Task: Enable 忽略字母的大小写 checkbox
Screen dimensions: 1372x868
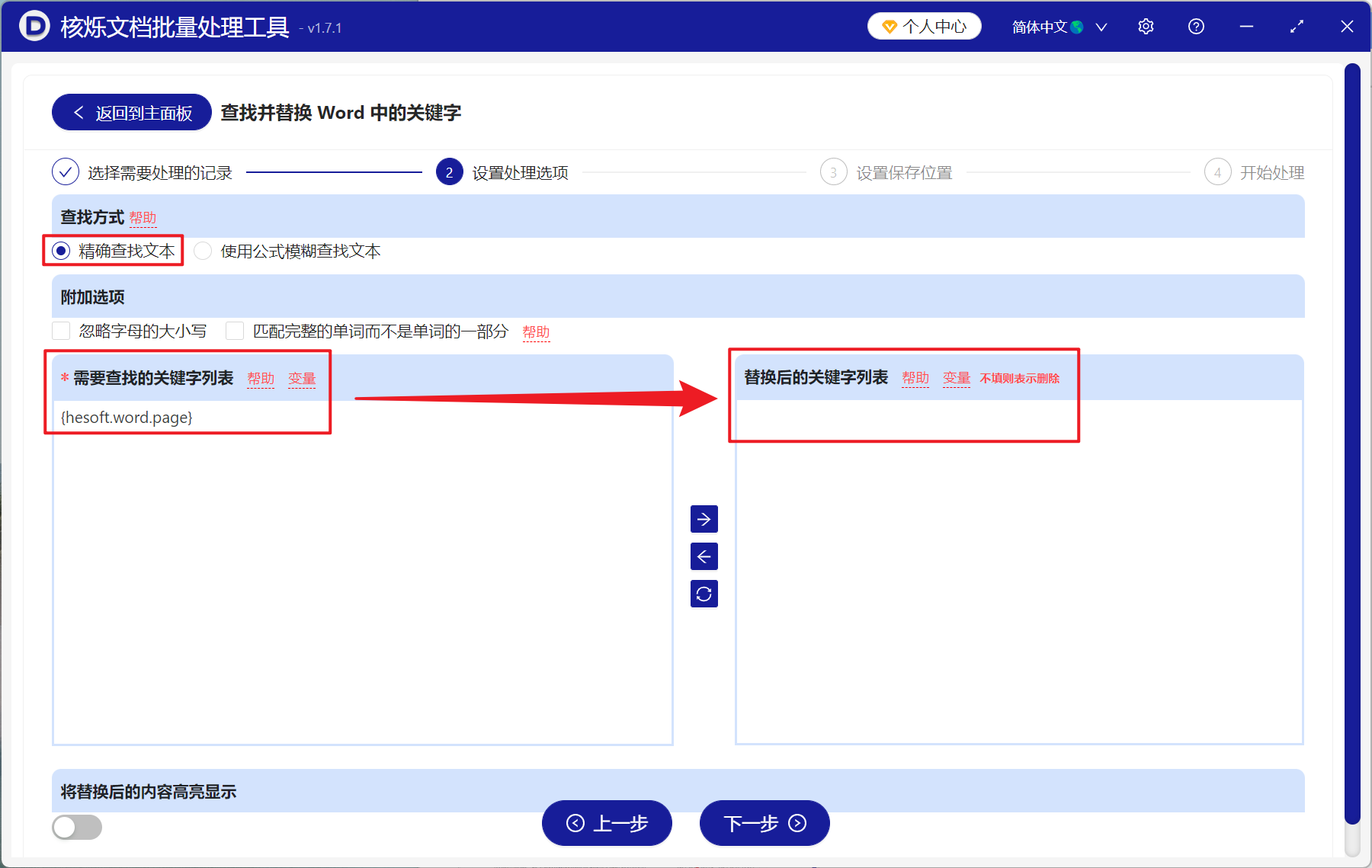Action: pyautogui.click(x=61, y=330)
